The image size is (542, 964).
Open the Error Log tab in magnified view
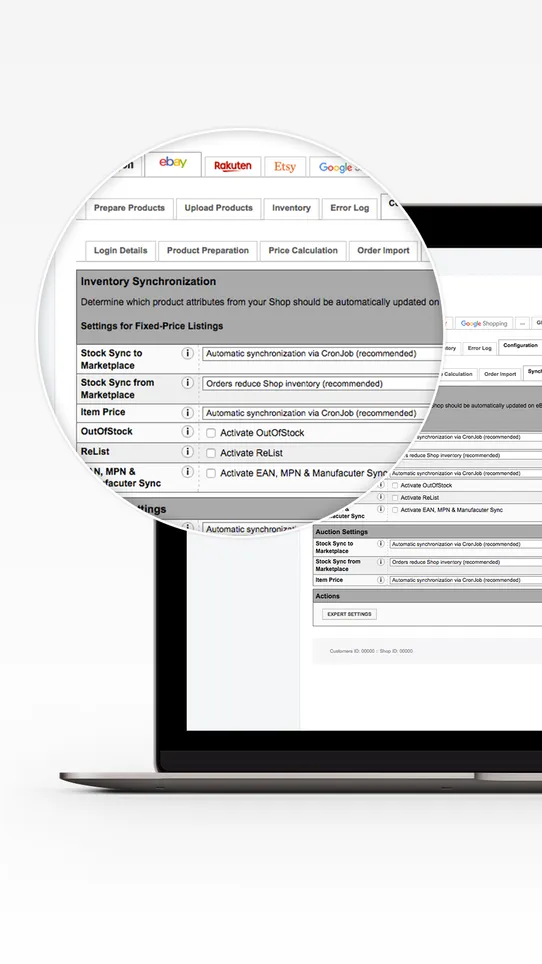[x=350, y=208]
